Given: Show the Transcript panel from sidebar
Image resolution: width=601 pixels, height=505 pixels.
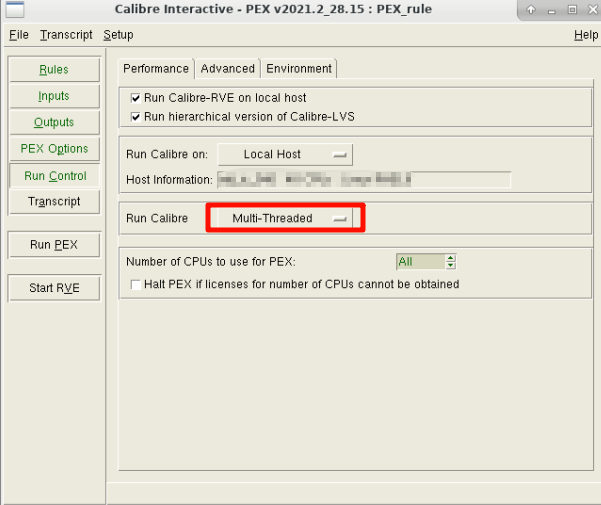Looking at the screenshot, I should coord(54,202).
